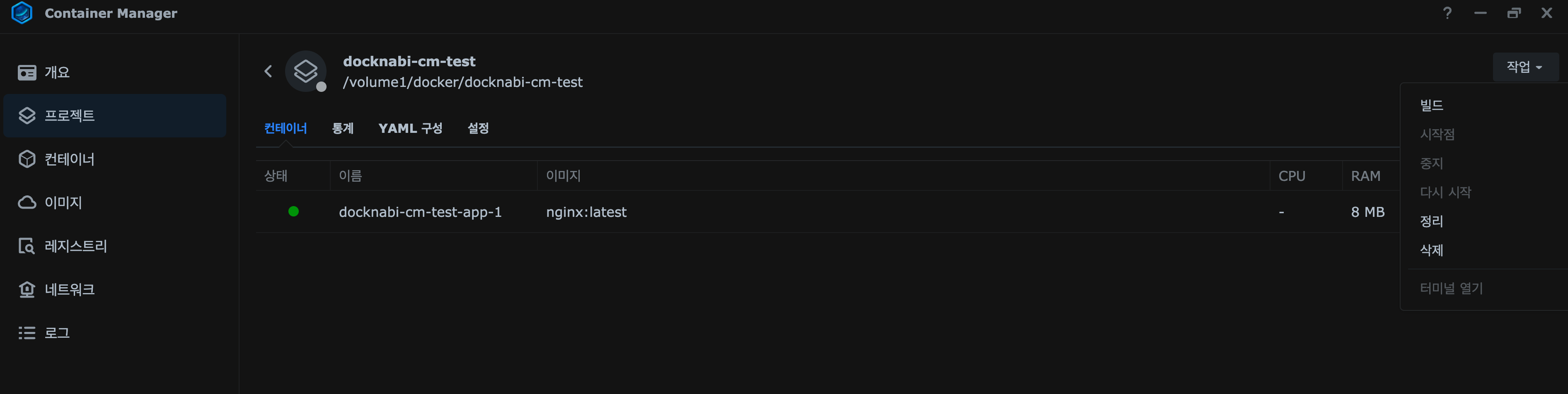
Task: Open the 레지스트리 registry section
Action: pyautogui.click(x=75, y=246)
